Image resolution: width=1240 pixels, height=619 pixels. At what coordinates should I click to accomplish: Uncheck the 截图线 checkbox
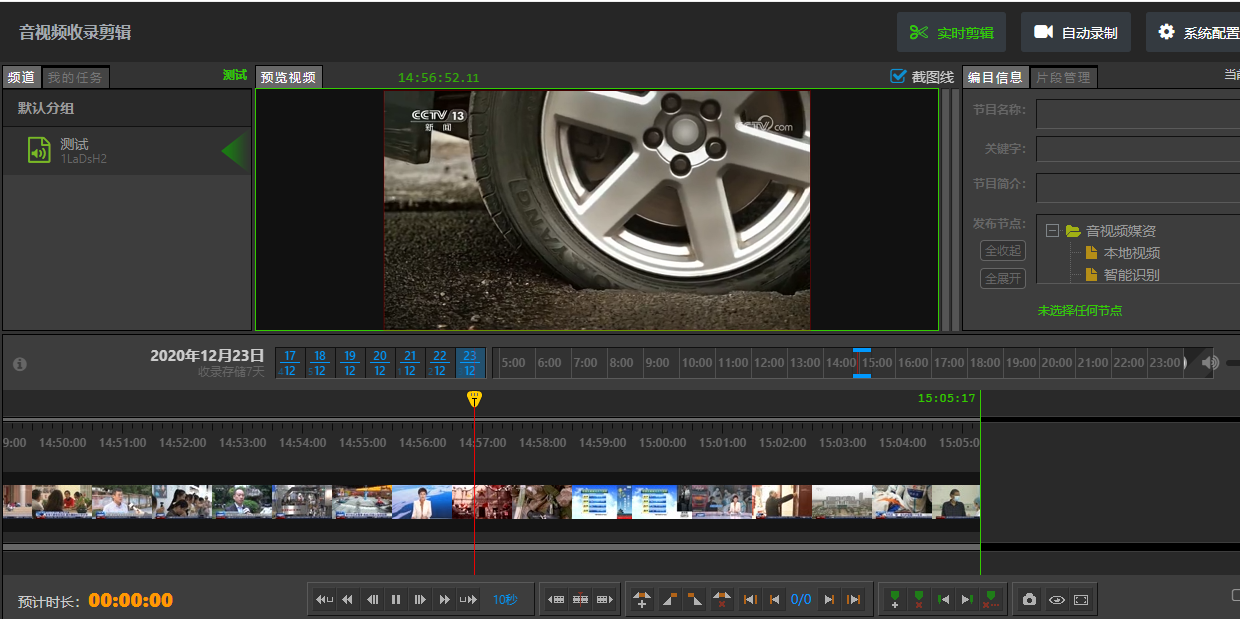(x=898, y=77)
